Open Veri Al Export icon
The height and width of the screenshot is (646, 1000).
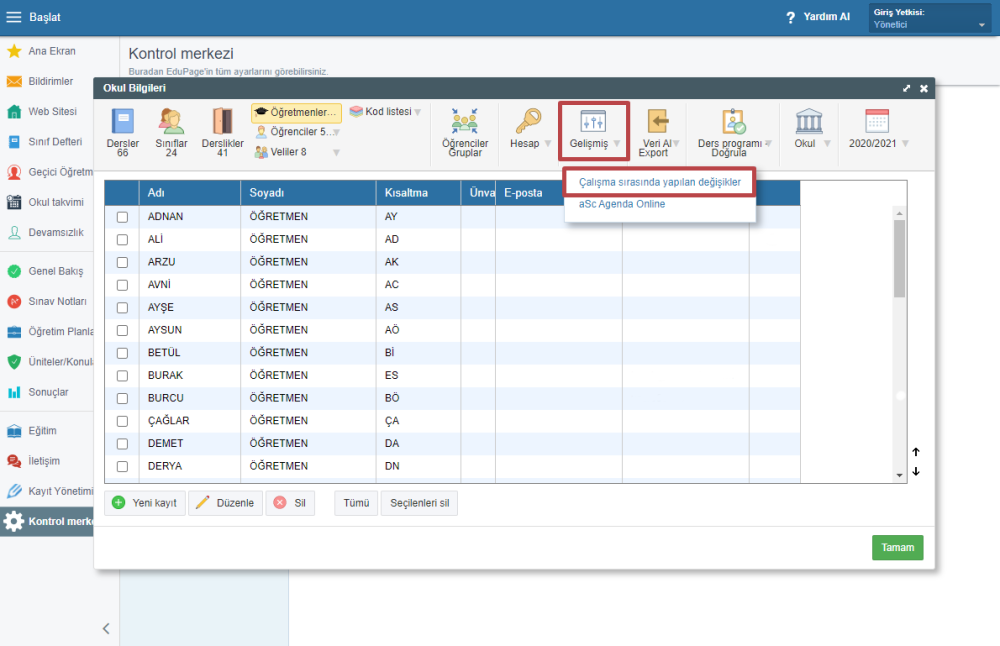pyautogui.click(x=655, y=122)
